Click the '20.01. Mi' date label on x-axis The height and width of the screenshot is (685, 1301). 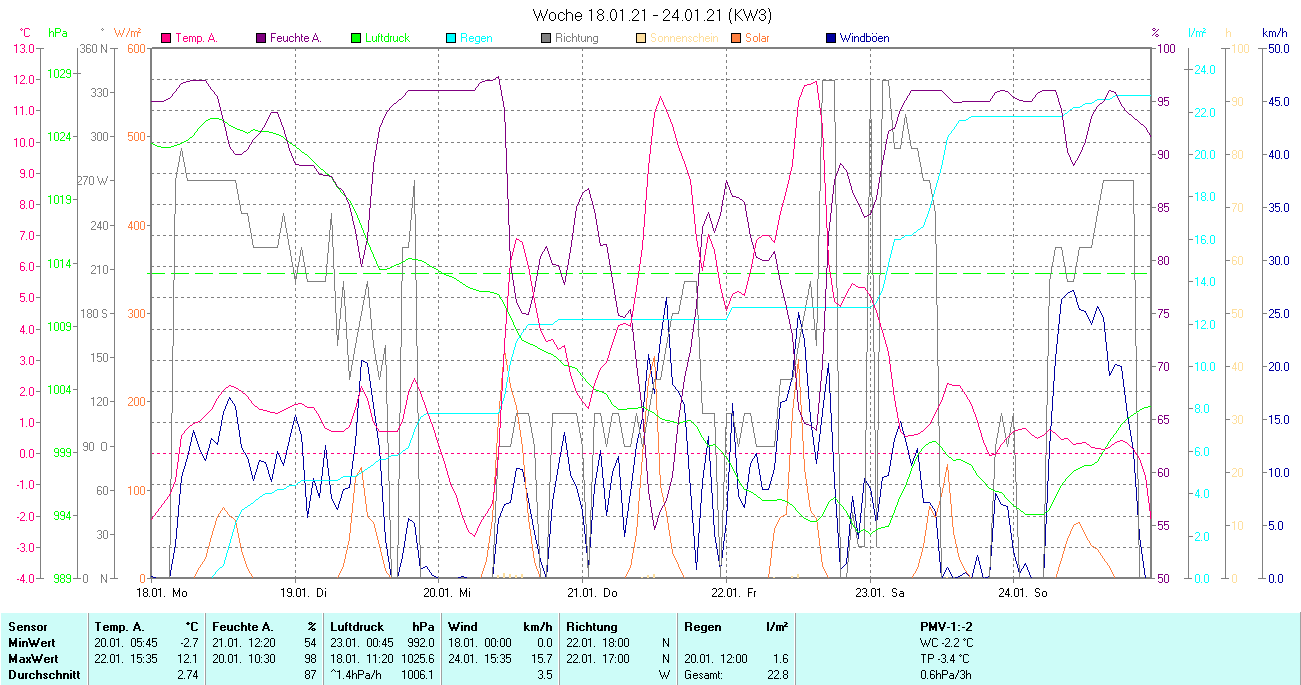pyautogui.click(x=446, y=593)
